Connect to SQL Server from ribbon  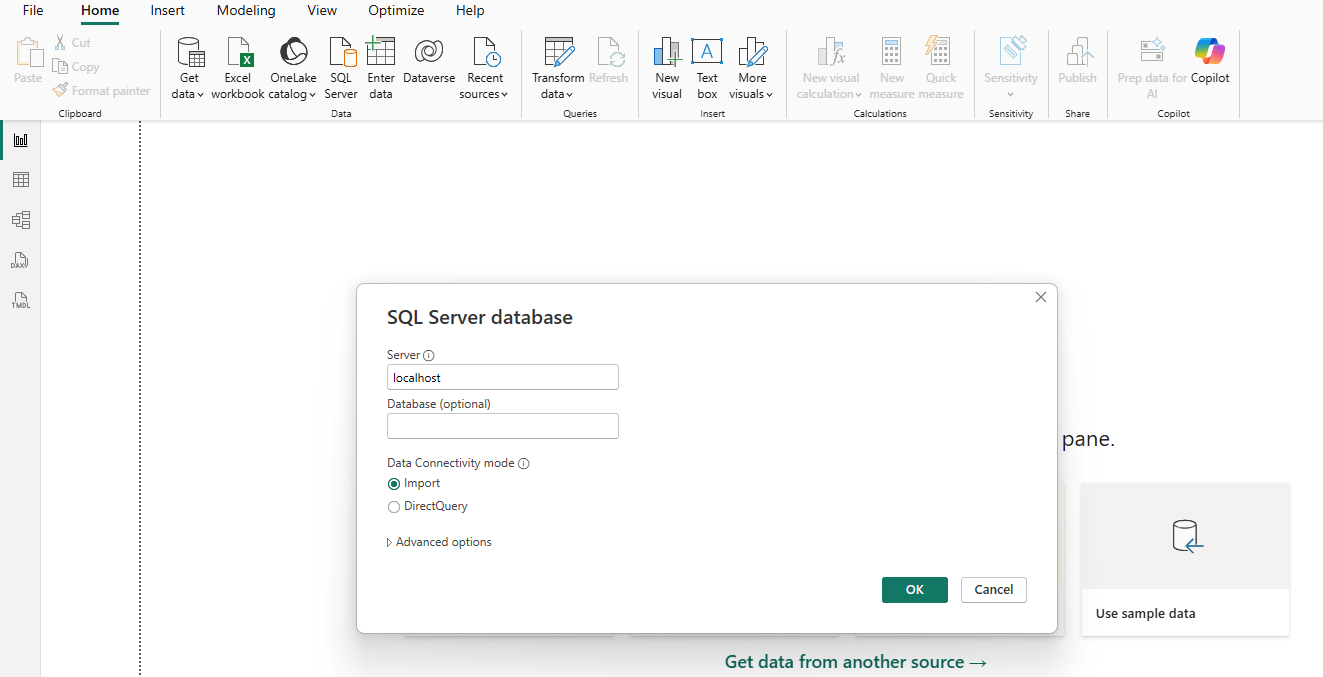[341, 68]
